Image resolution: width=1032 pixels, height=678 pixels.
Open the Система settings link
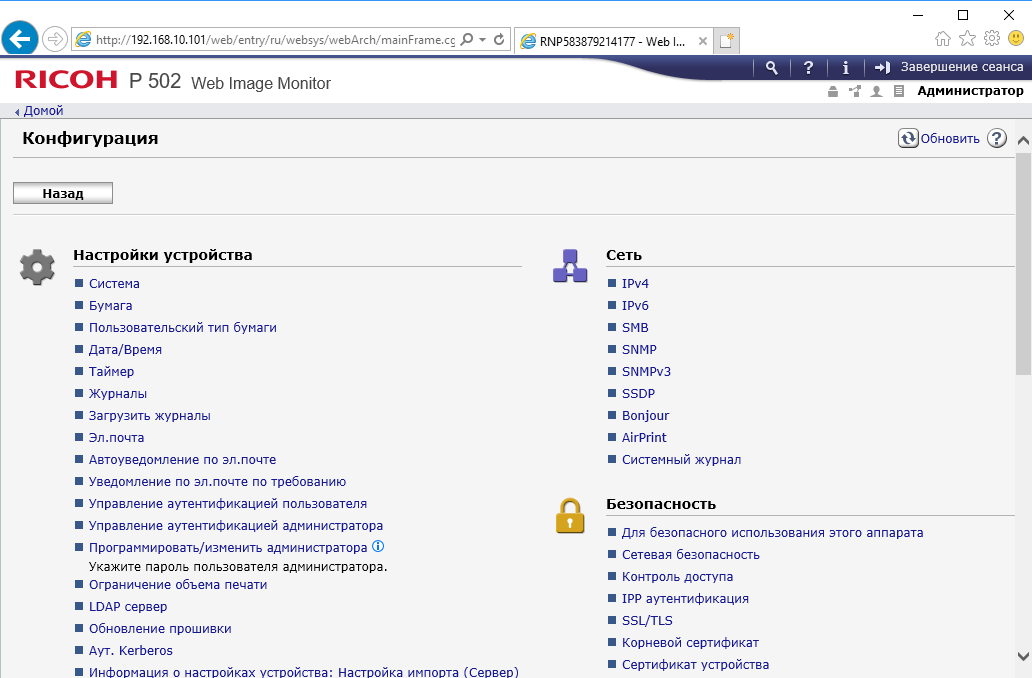[x=114, y=284]
